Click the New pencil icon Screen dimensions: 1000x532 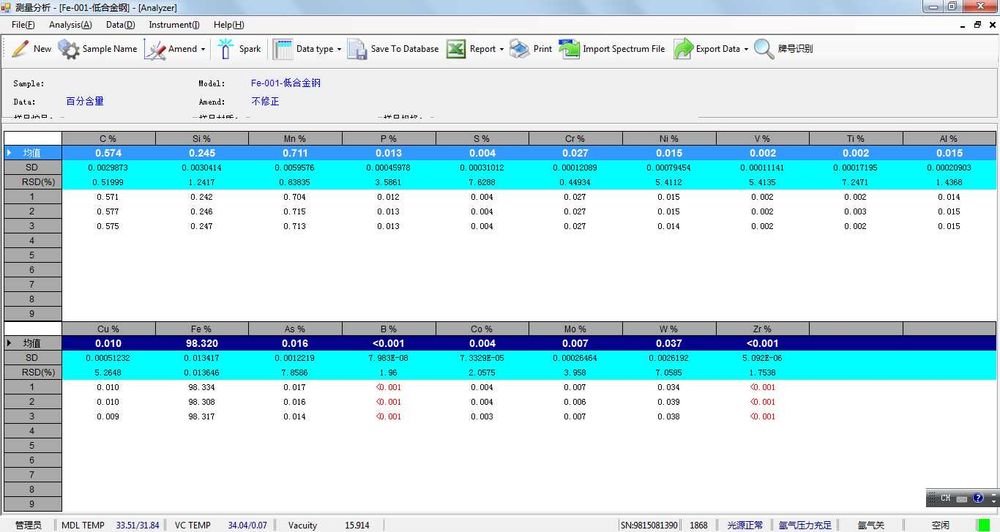[x=20, y=48]
